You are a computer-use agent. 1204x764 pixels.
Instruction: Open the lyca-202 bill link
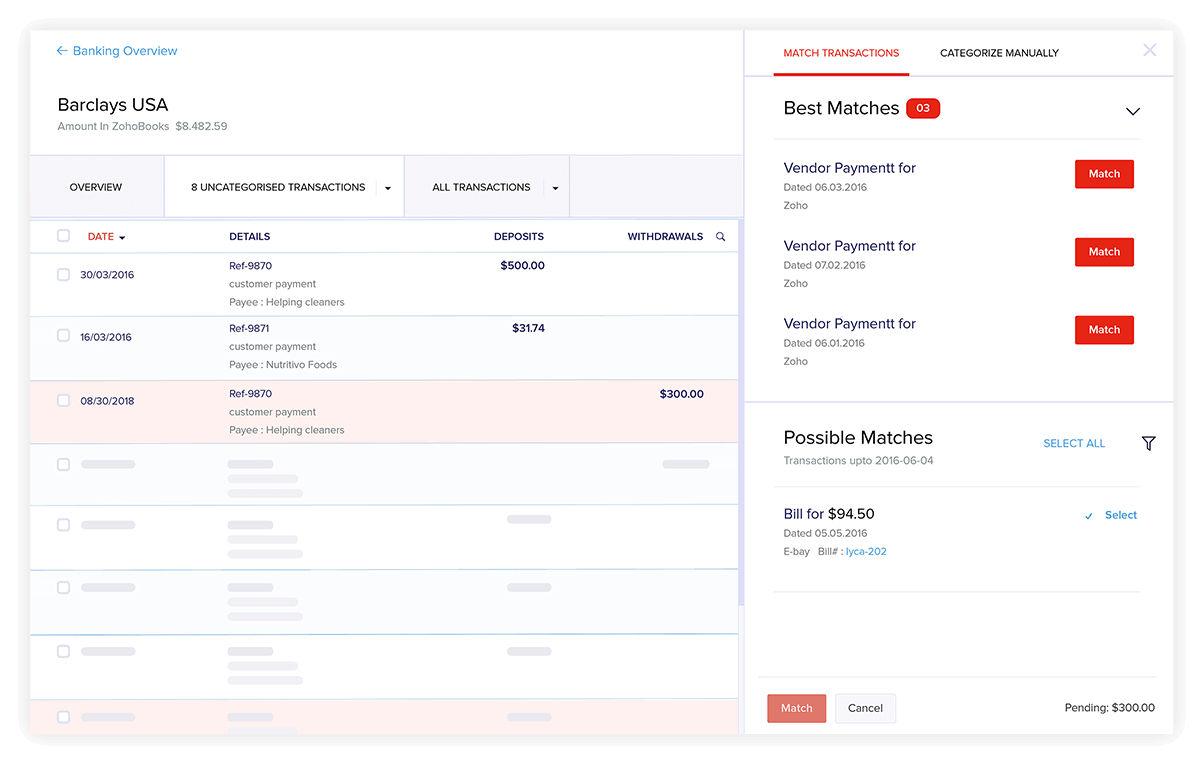(866, 552)
